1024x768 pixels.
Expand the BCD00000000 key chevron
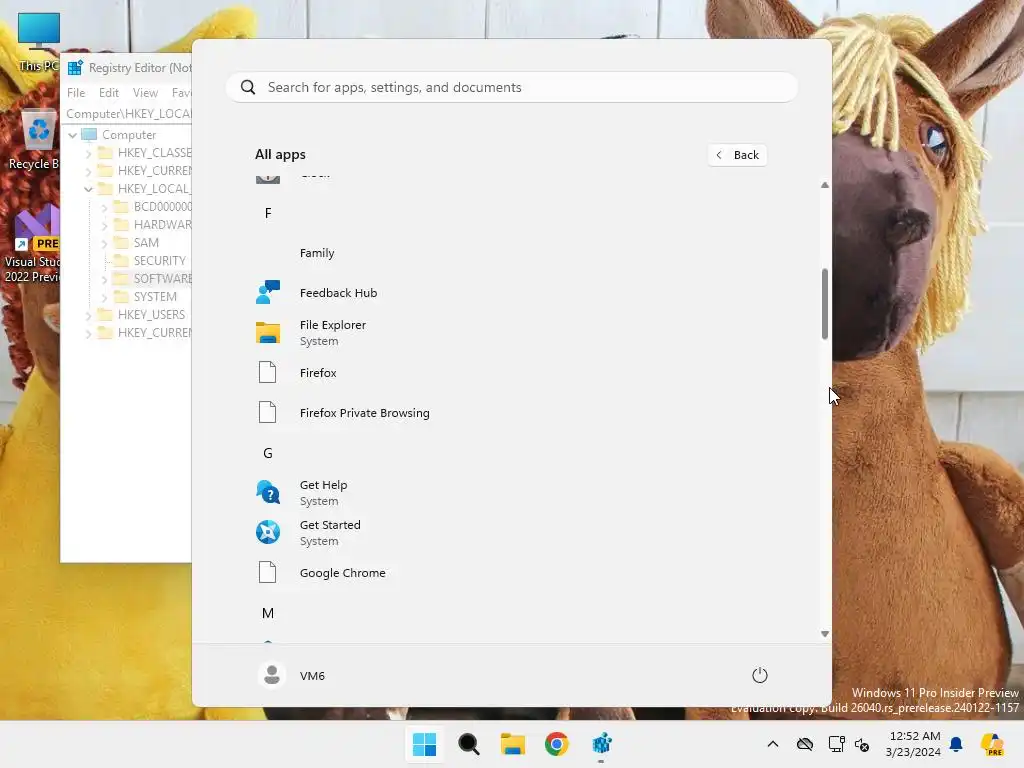[104, 207]
